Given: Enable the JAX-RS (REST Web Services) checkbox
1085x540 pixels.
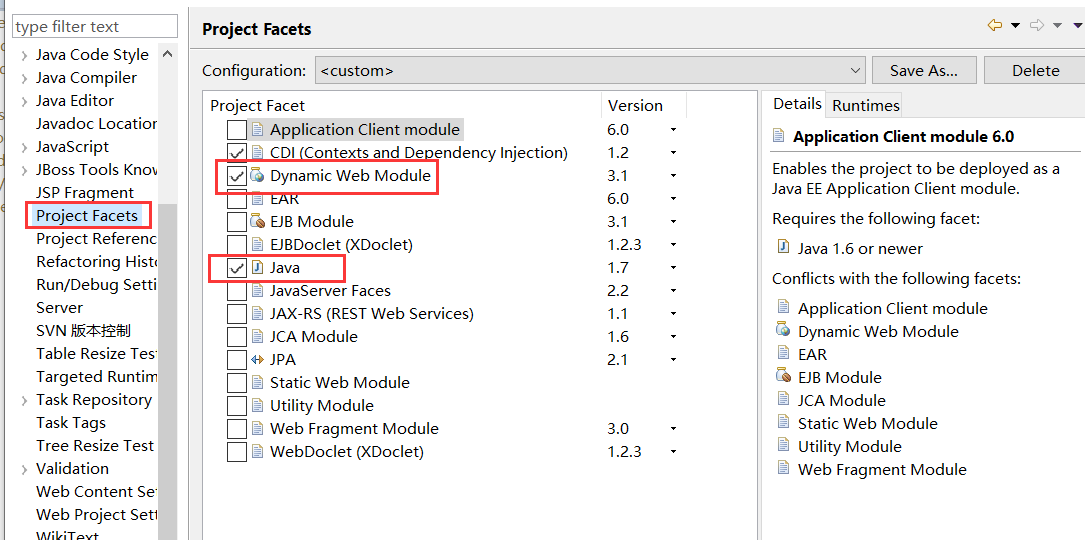Looking at the screenshot, I should (237, 314).
